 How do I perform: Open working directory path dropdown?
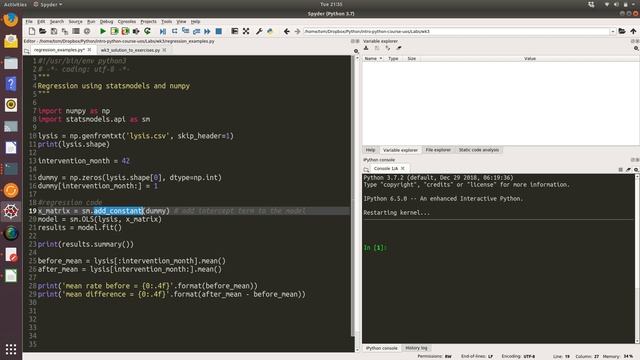(x=613, y=31)
